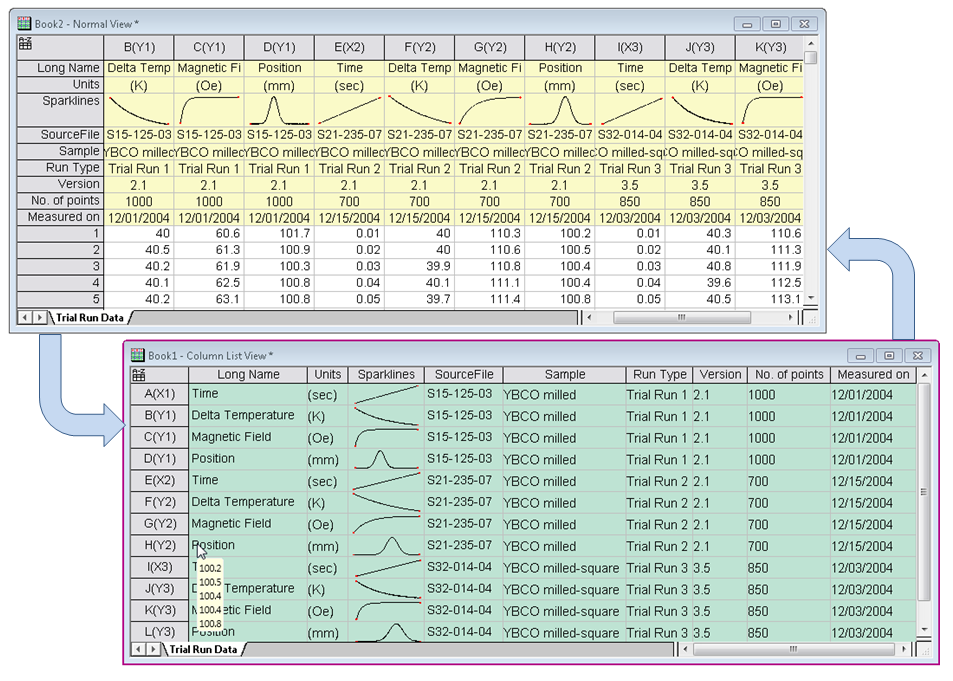Click the sparkline in row C(Y1) of Book1

(385, 437)
